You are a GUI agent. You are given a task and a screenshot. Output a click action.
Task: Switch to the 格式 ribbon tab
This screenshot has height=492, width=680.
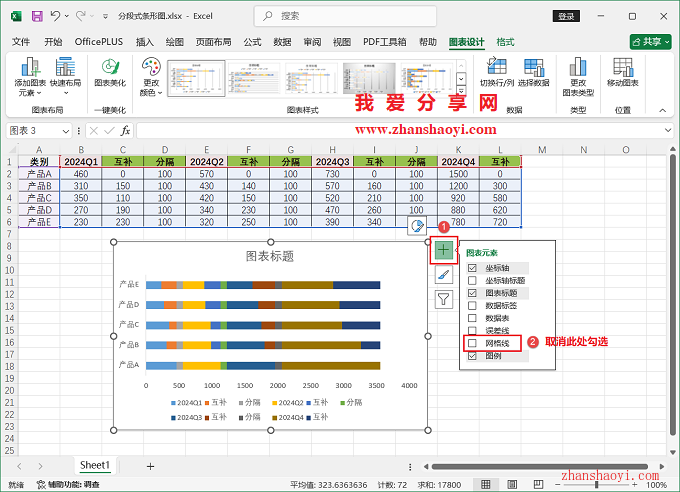pos(506,42)
